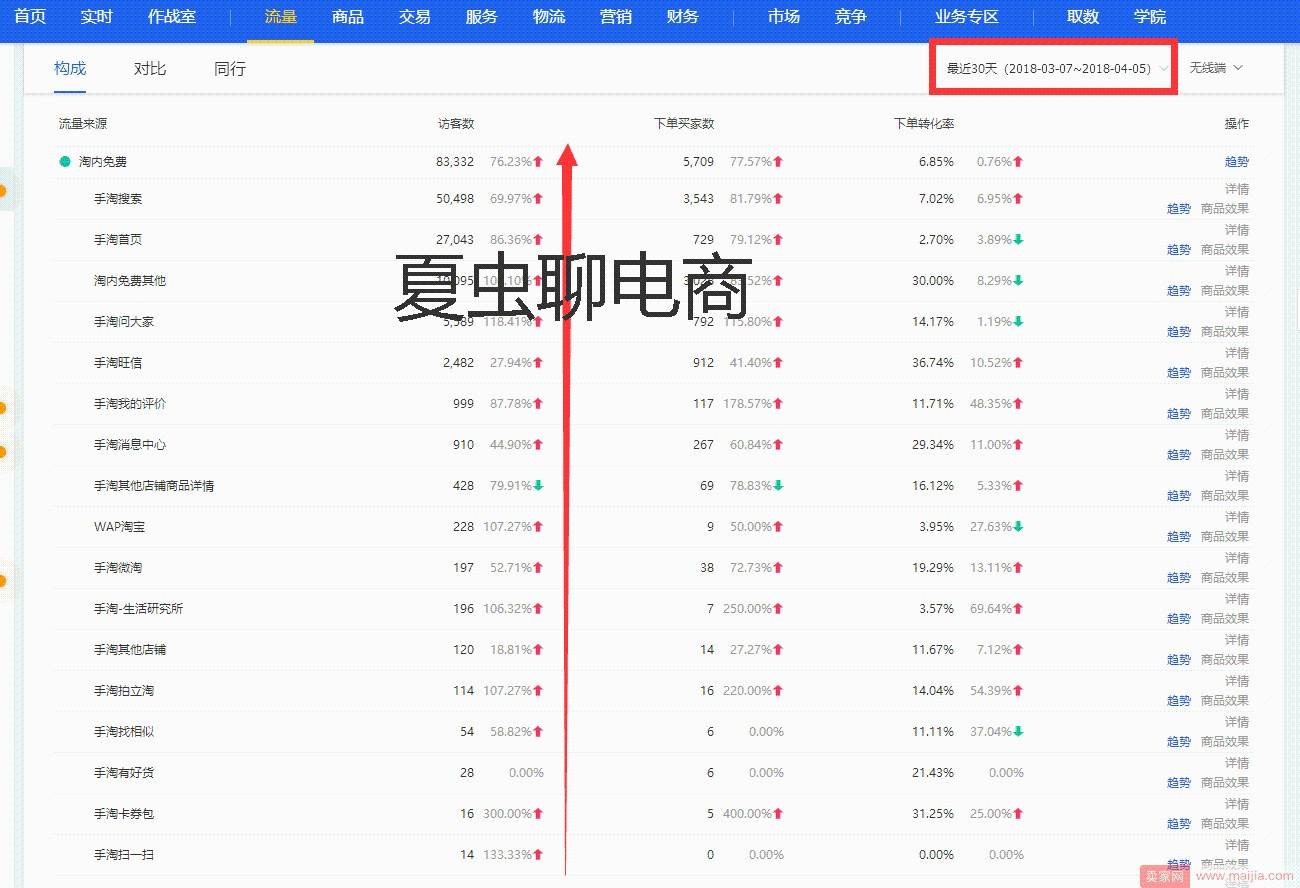
Task: Click the green dot beside 淘内免费
Action: (65, 161)
